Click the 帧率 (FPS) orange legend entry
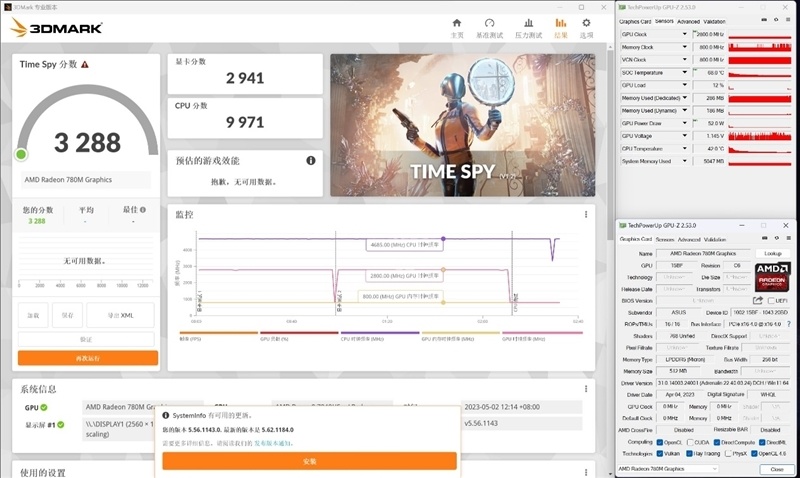Image resolution: width=800 pixels, height=478 pixels. (218, 336)
